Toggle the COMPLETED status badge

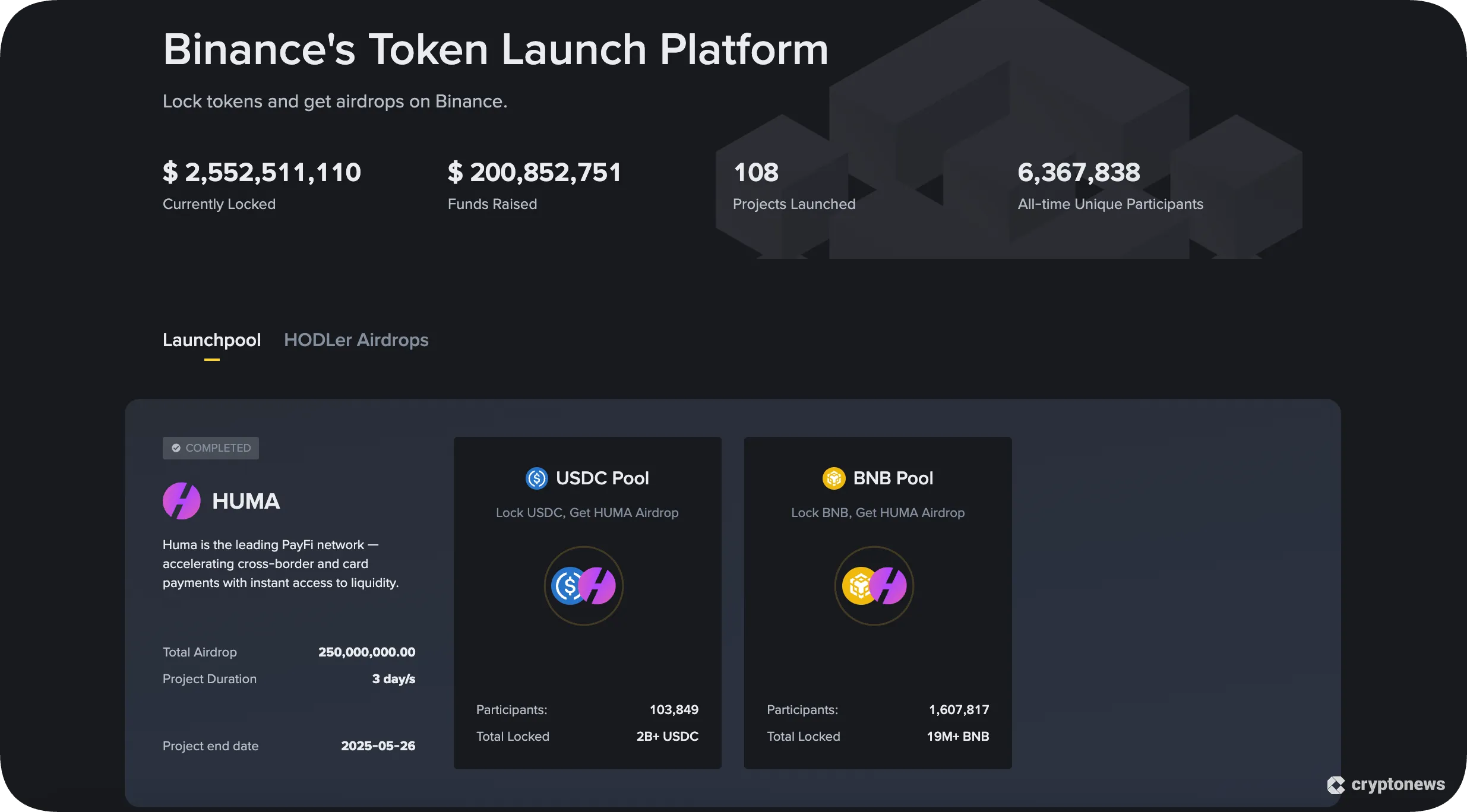[211, 448]
